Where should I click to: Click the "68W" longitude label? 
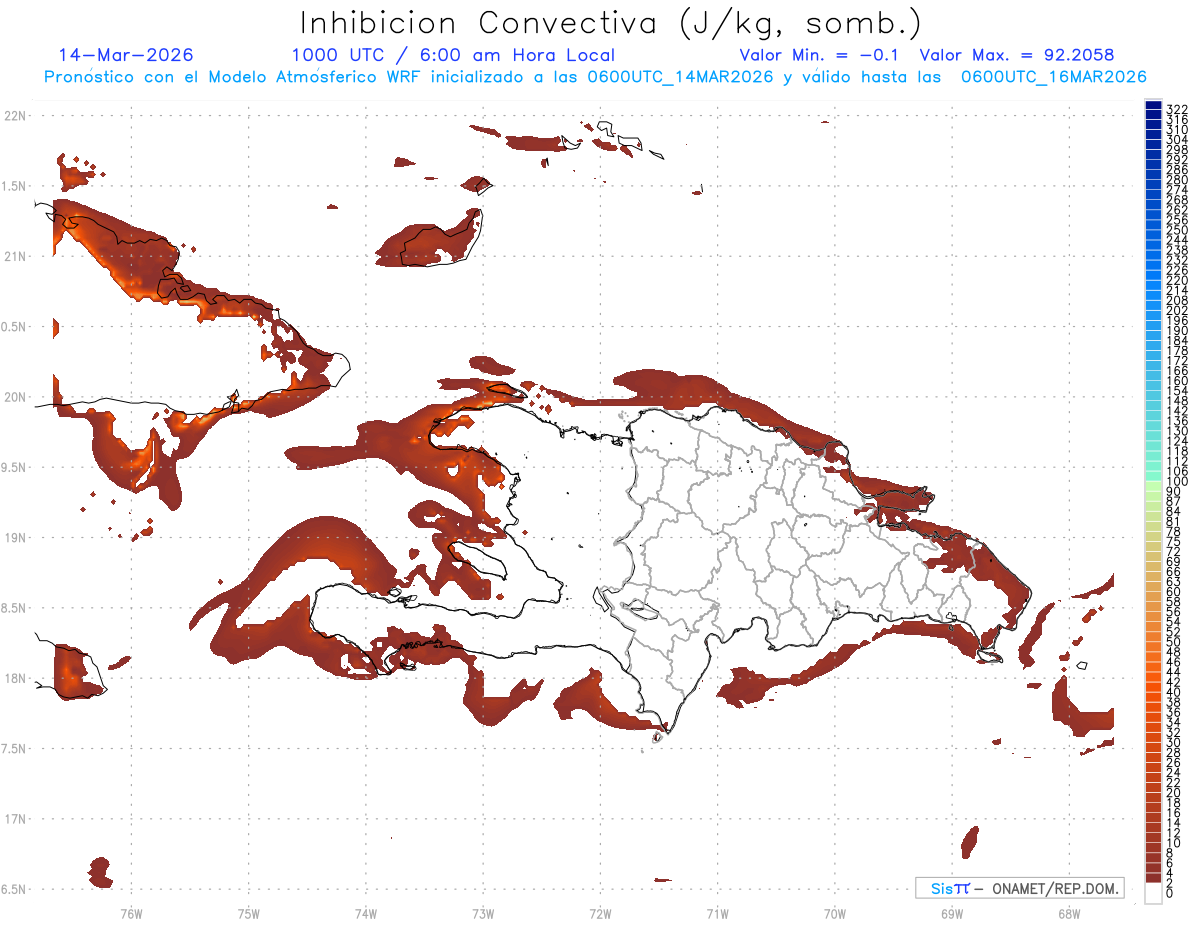1068,913
